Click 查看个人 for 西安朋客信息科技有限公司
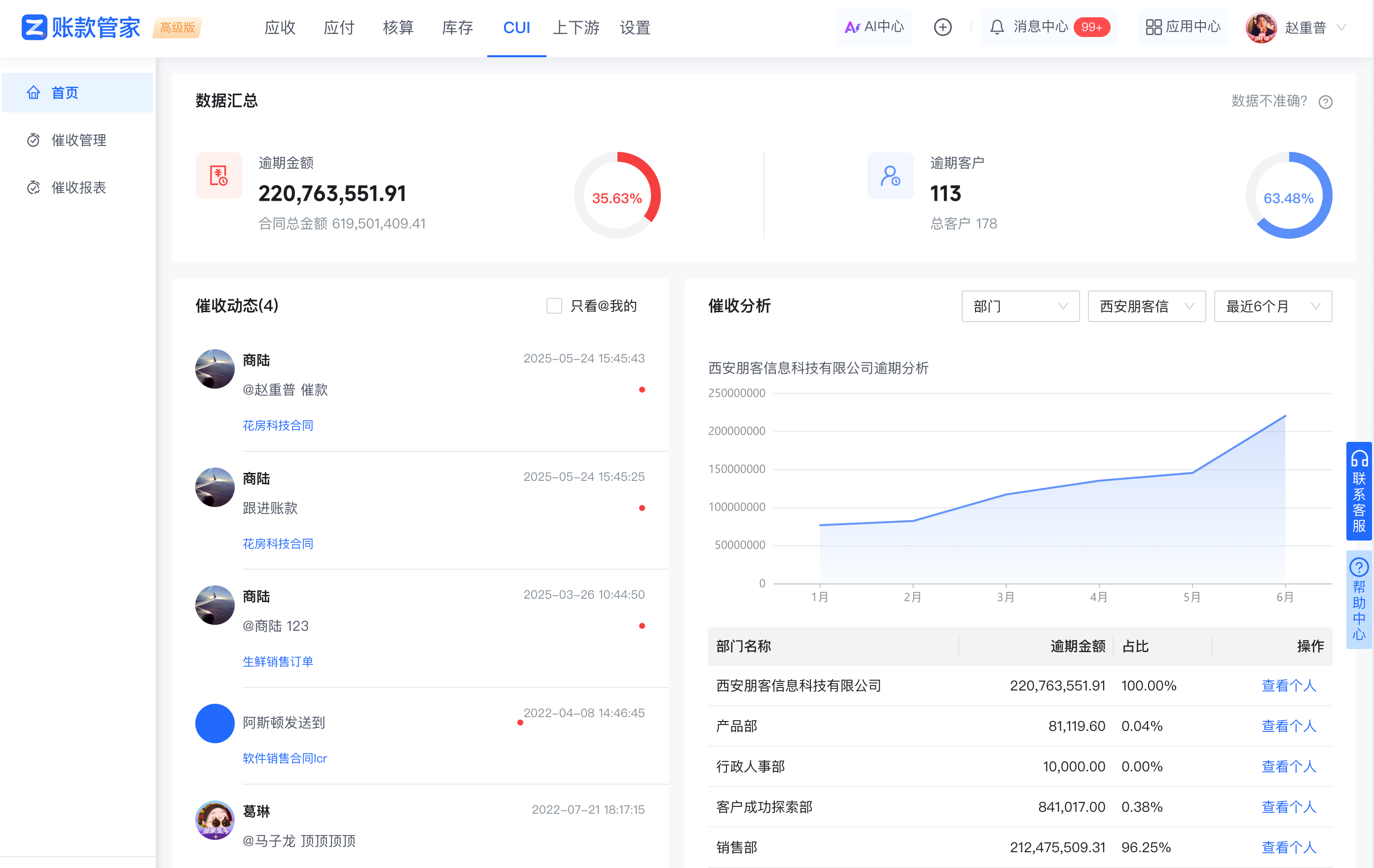 click(1288, 686)
